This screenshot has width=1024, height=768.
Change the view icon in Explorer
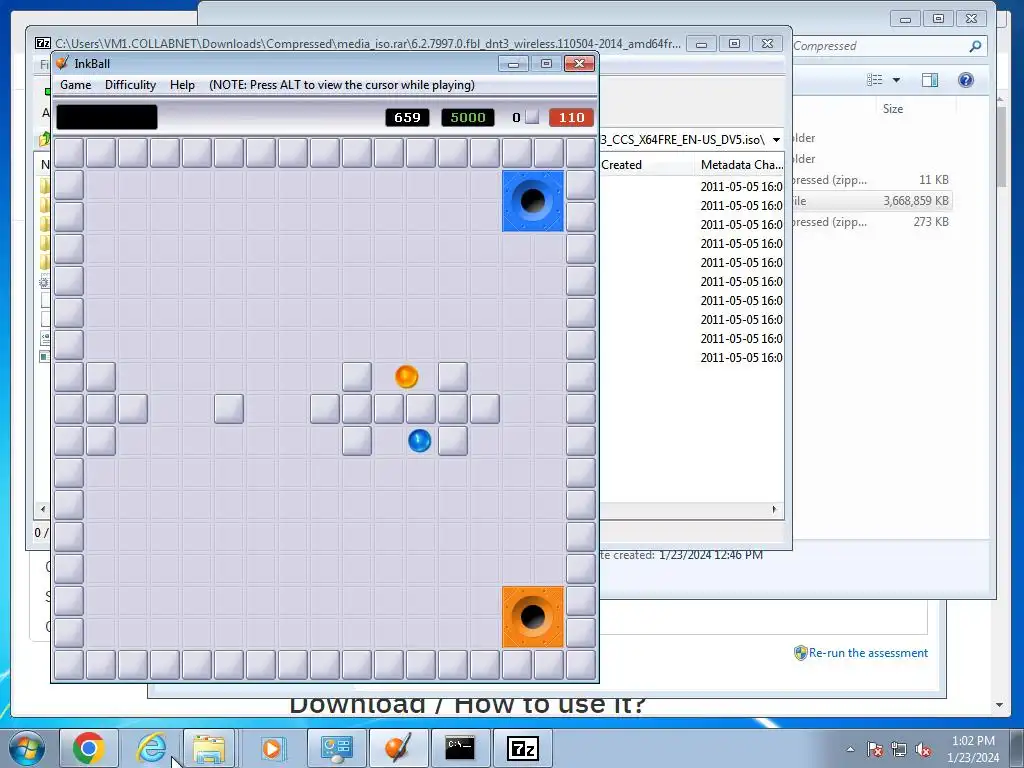pos(874,80)
